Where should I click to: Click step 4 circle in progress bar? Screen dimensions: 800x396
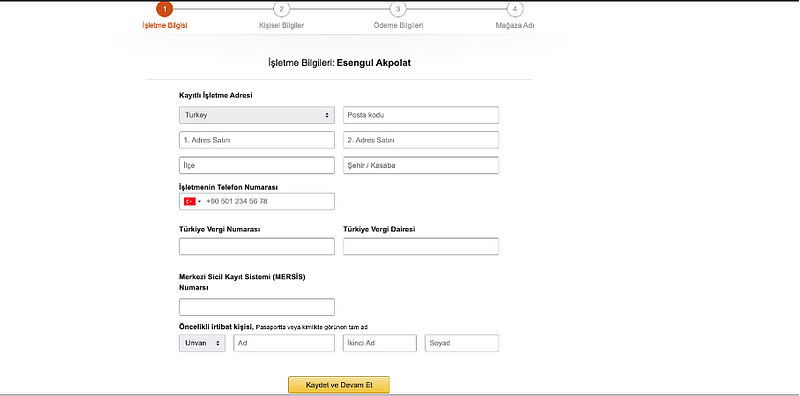515,9
